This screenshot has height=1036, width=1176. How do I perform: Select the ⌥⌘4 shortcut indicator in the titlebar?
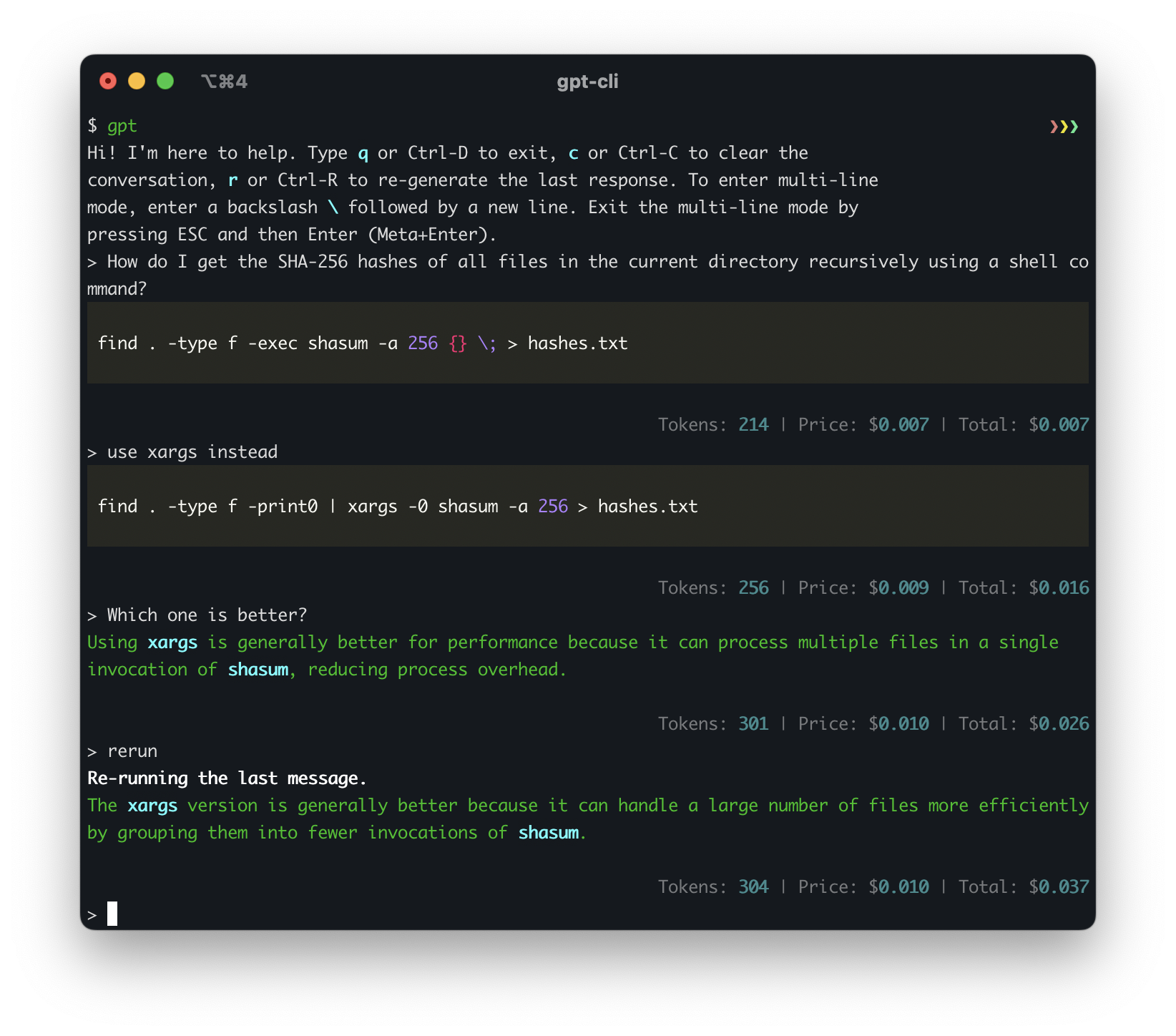coord(224,81)
